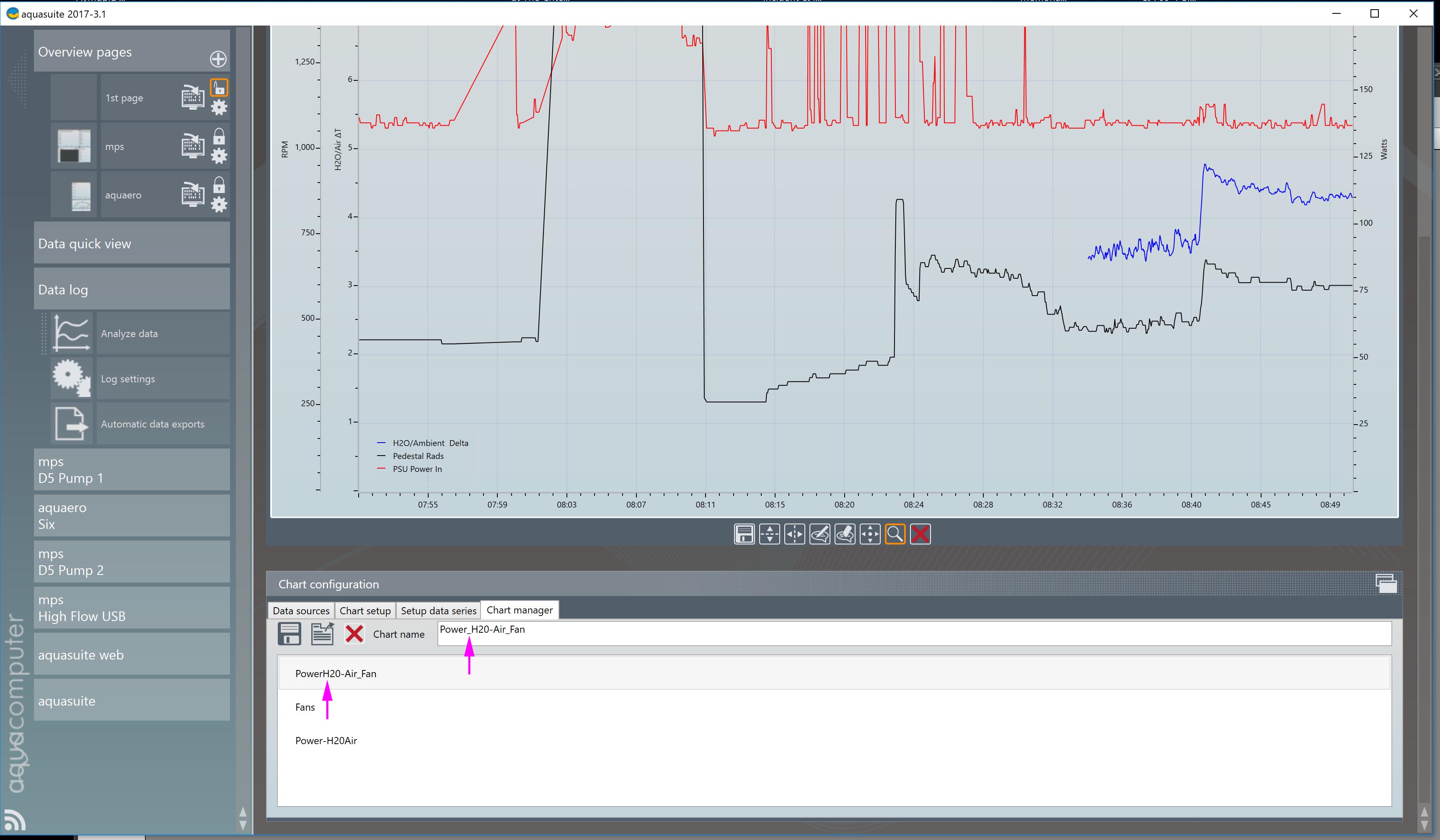The image size is (1440, 840).
Task: Toggle the lock for the mps page
Action: pyautogui.click(x=219, y=137)
